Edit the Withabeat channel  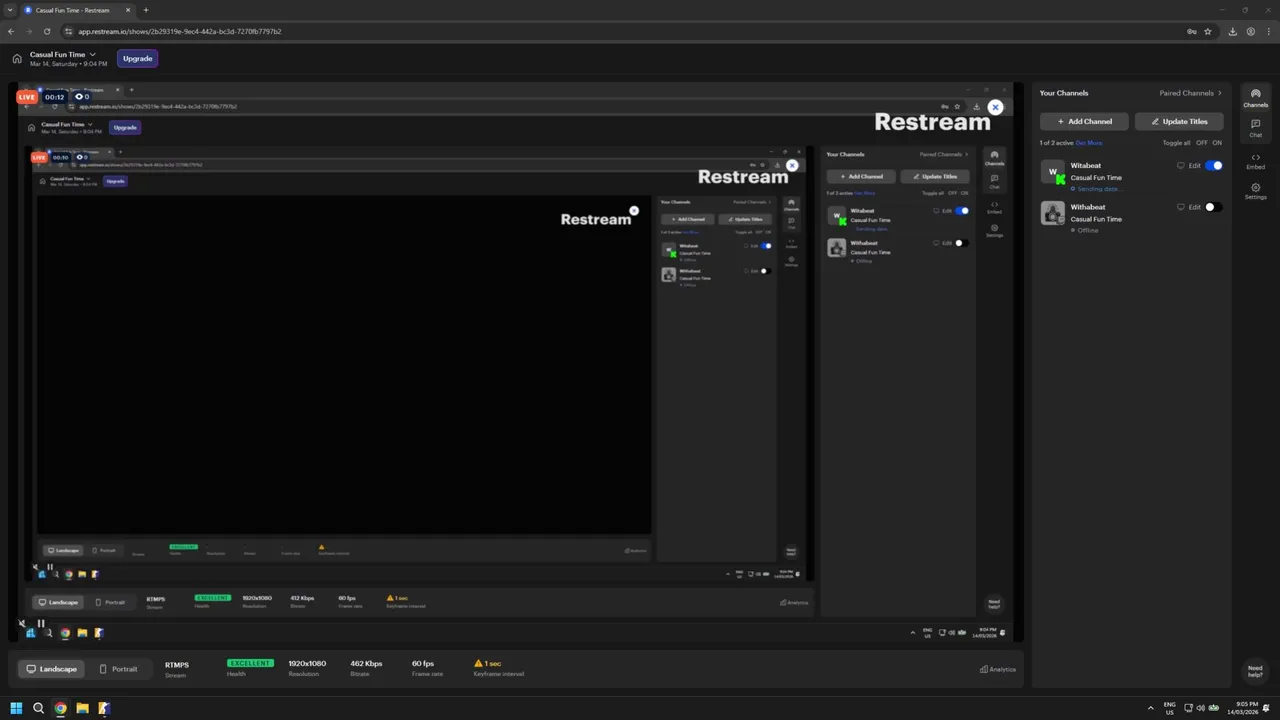click(x=1194, y=207)
